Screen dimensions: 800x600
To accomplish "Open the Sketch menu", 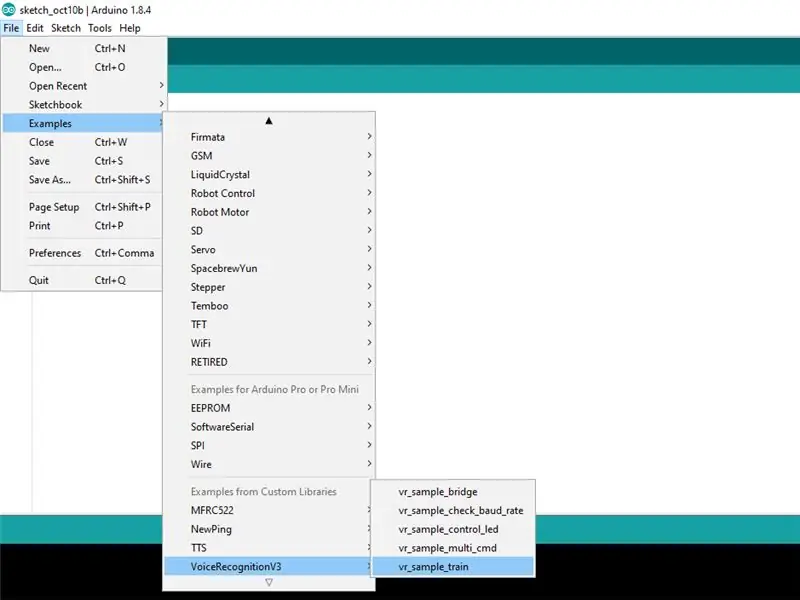I will click(66, 28).
